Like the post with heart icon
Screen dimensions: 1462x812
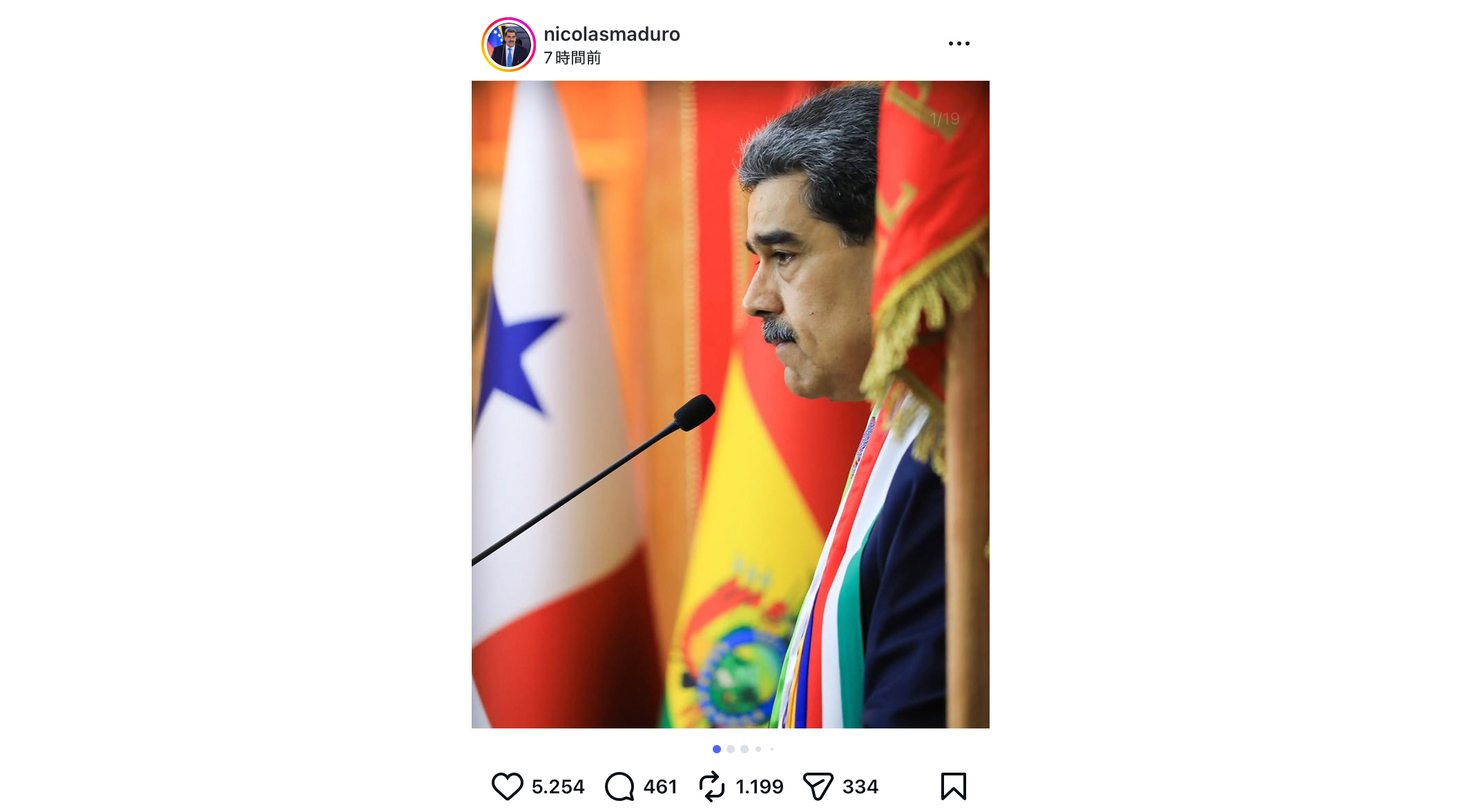click(507, 786)
